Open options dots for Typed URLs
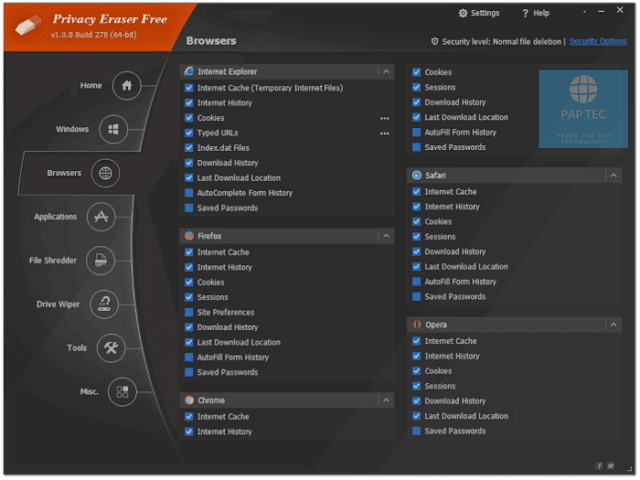This screenshot has width=640, height=480. click(x=384, y=133)
